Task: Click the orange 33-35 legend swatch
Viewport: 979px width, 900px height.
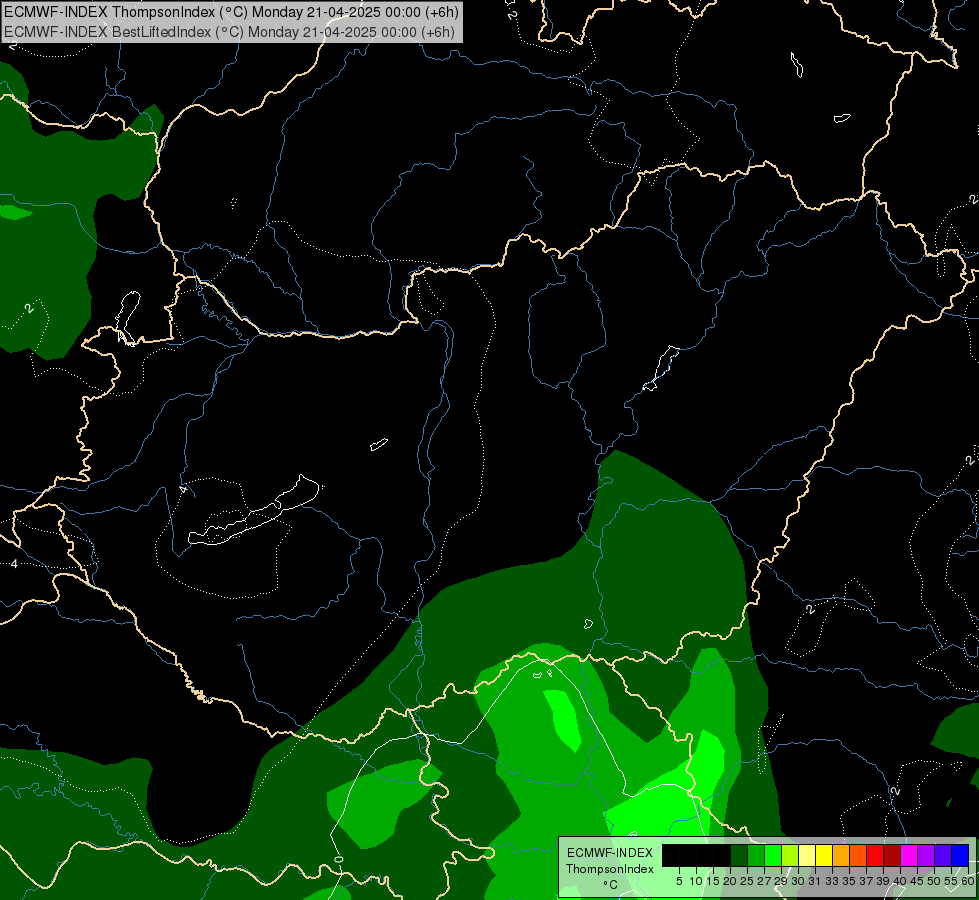Action: 841,855
